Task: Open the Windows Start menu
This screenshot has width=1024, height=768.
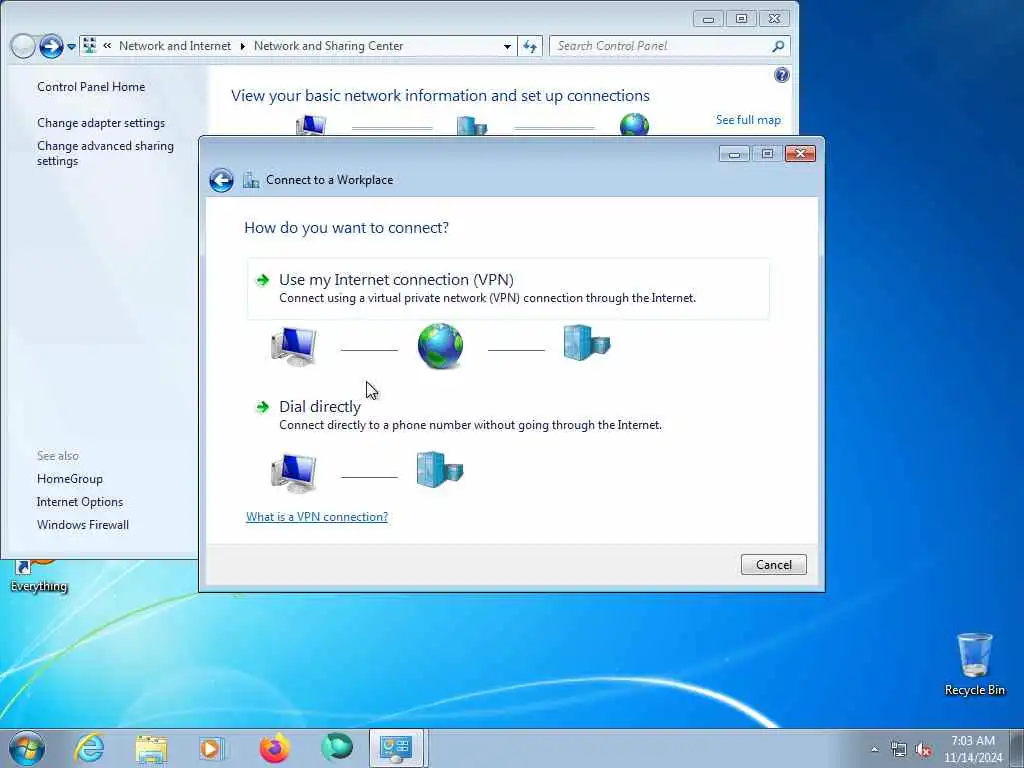Action: point(27,748)
